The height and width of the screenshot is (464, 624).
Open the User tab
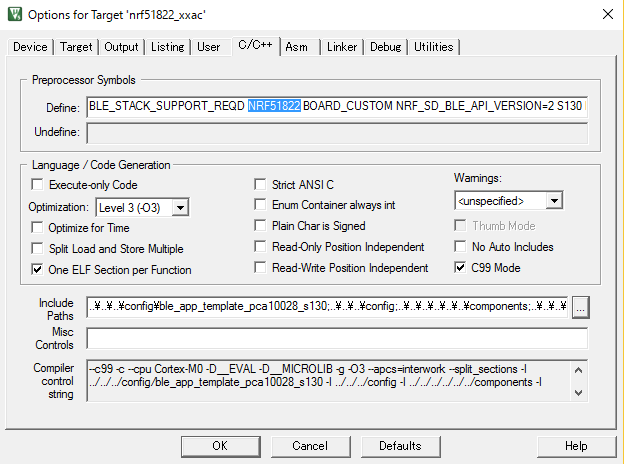pyautogui.click(x=209, y=47)
